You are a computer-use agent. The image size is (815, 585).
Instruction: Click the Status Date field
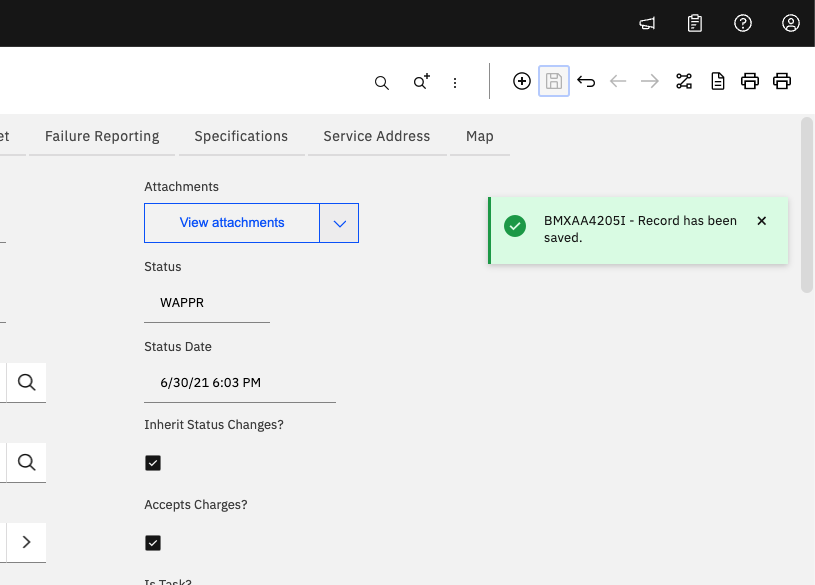240,382
